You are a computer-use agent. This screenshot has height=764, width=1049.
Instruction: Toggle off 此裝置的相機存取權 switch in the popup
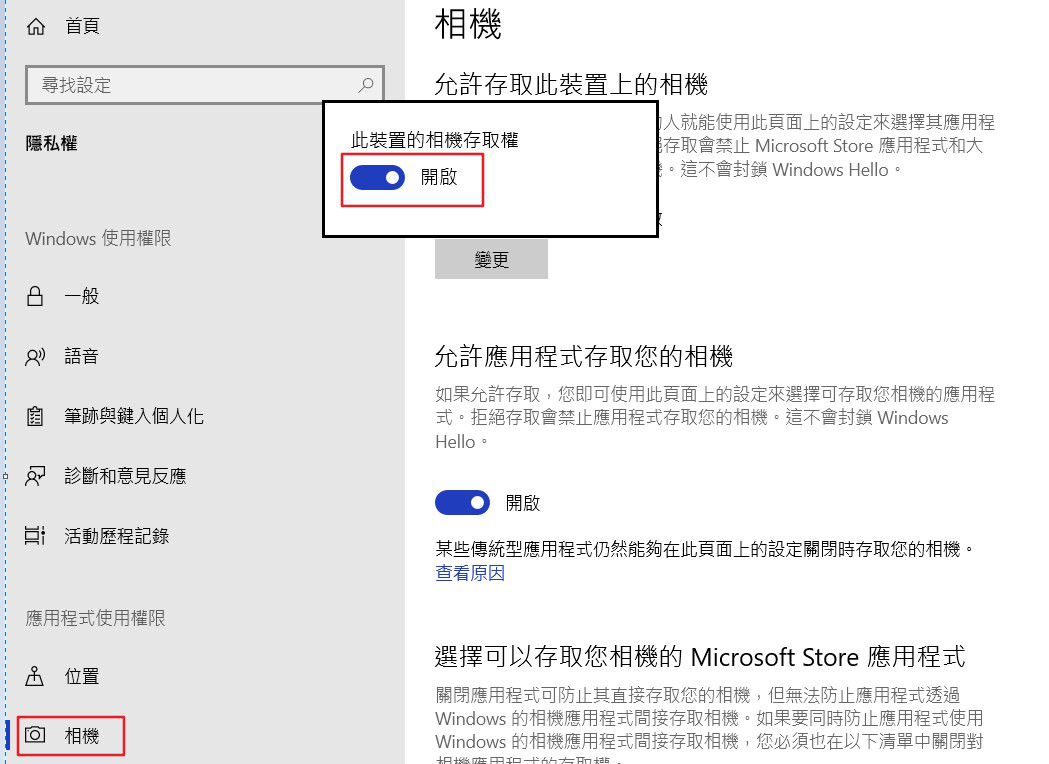click(x=377, y=177)
